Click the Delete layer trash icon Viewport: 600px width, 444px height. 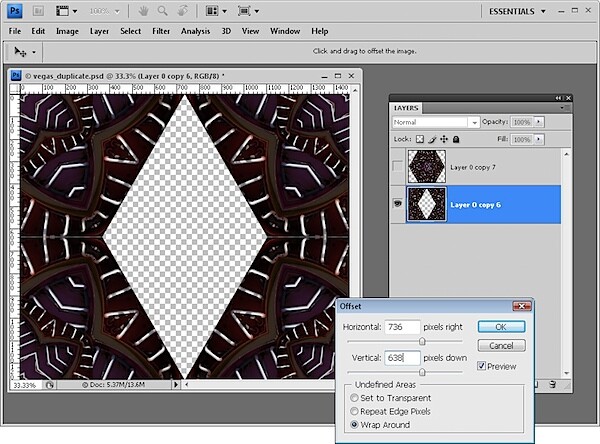552,384
